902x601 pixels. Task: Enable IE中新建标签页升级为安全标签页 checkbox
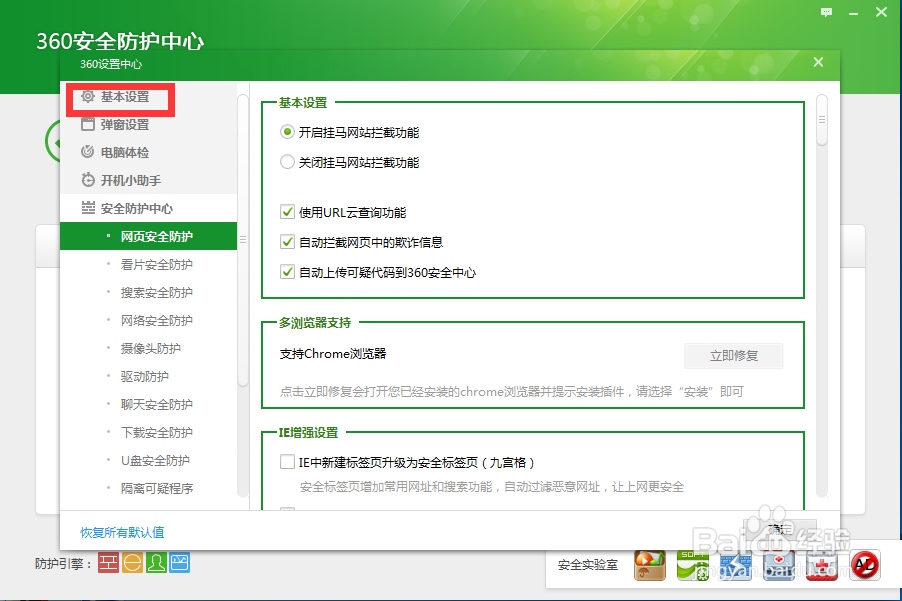[287, 462]
